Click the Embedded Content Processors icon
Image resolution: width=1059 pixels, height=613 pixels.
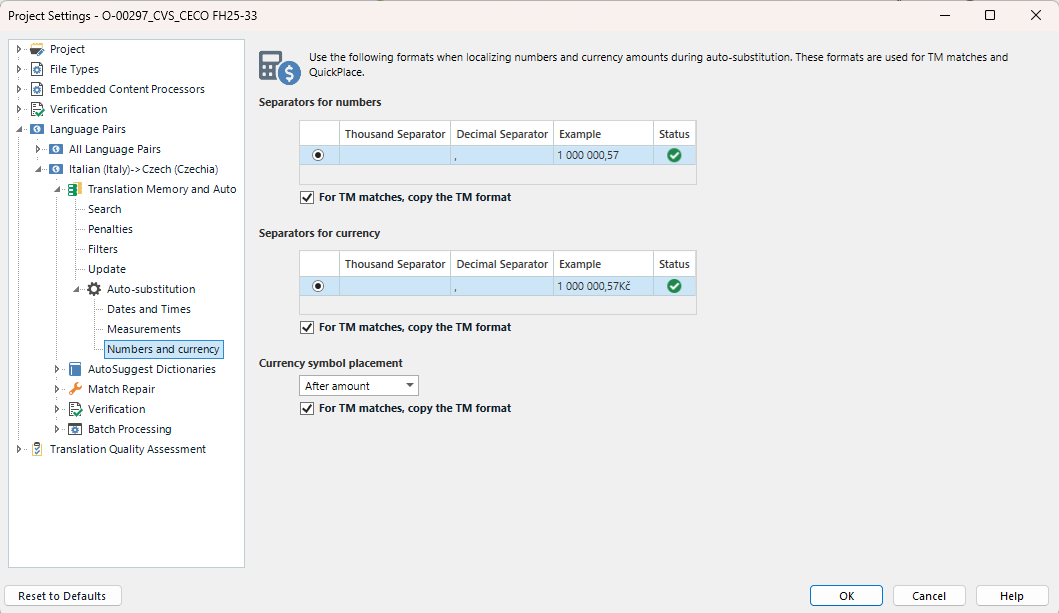tap(37, 89)
